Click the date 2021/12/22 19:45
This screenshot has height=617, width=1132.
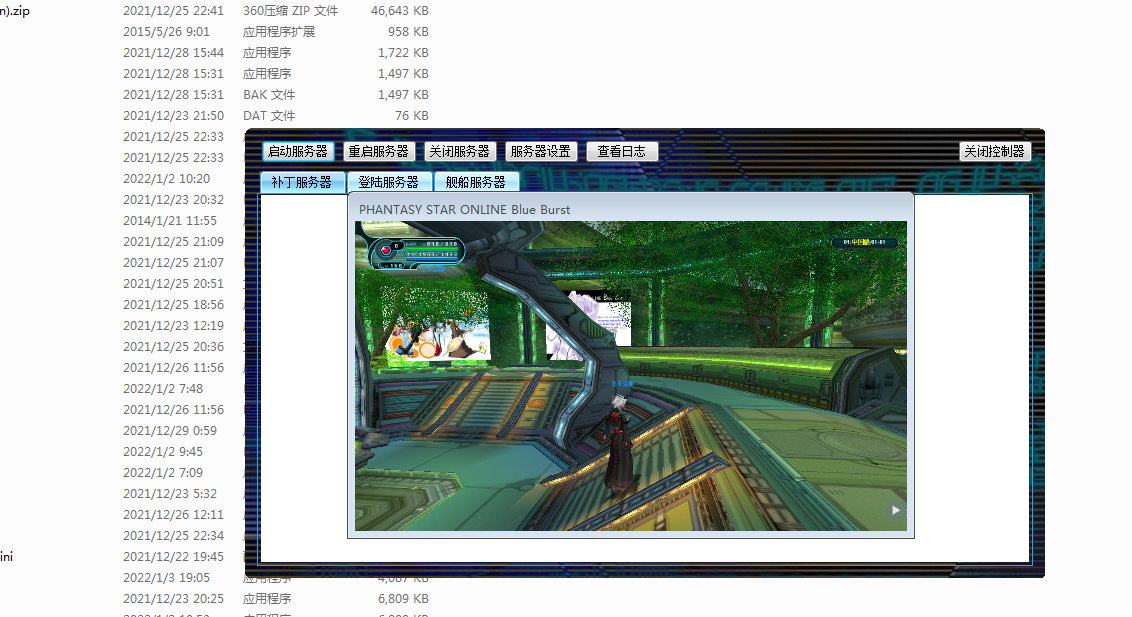pos(173,556)
